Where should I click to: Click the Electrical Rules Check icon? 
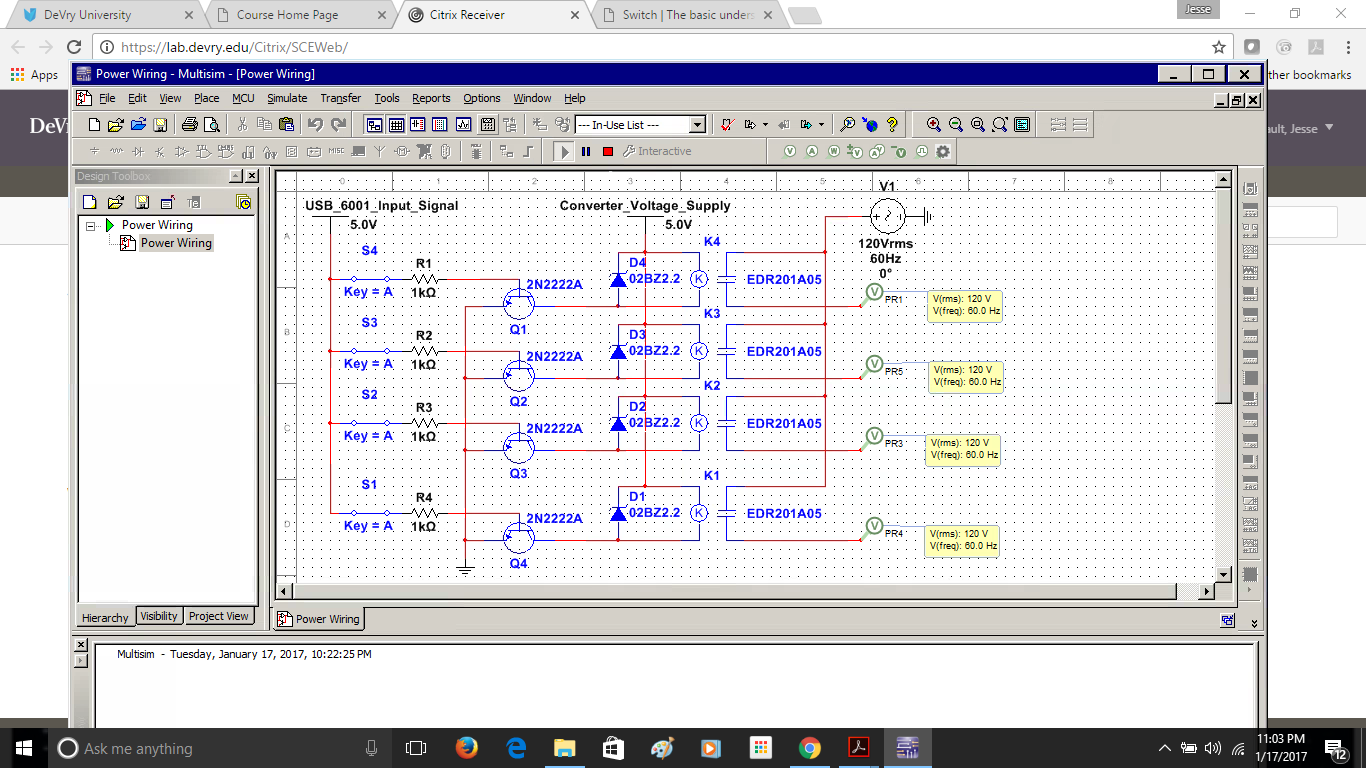tap(727, 125)
